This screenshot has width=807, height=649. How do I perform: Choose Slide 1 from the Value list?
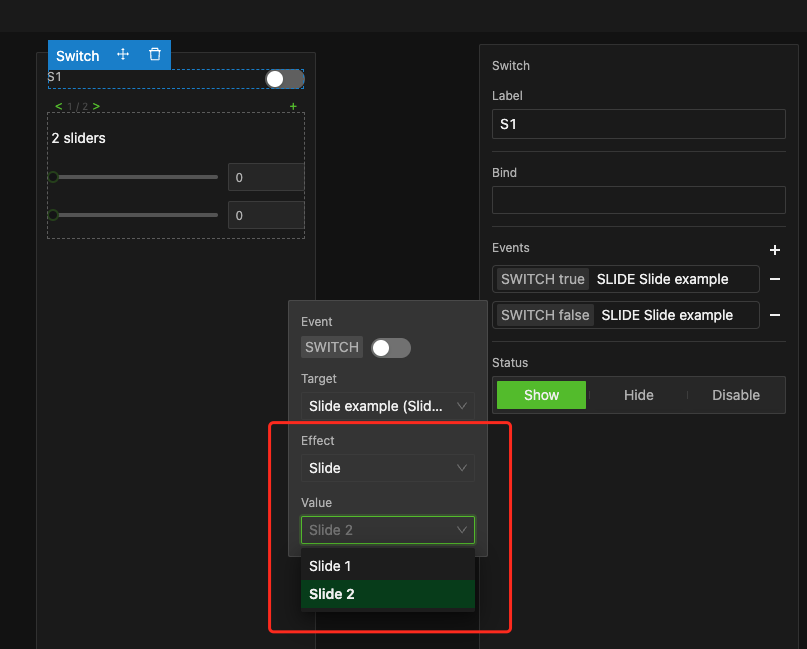tap(388, 566)
